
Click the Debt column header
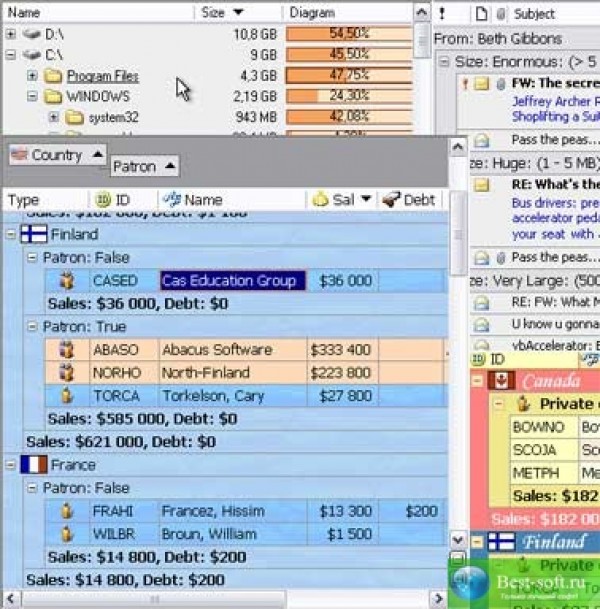point(412,200)
